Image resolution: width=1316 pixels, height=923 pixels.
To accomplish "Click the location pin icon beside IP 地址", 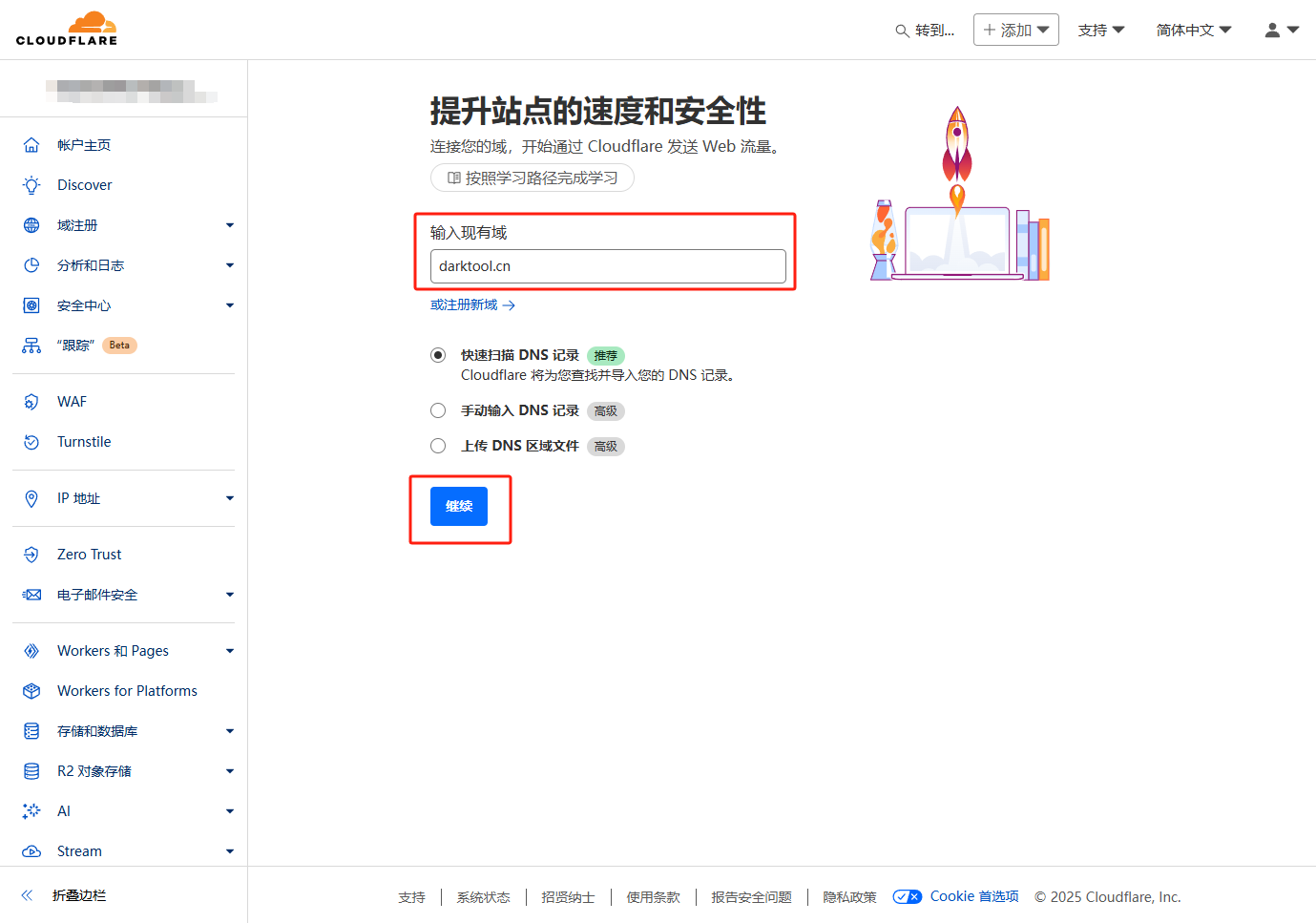I will pyautogui.click(x=31, y=498).
